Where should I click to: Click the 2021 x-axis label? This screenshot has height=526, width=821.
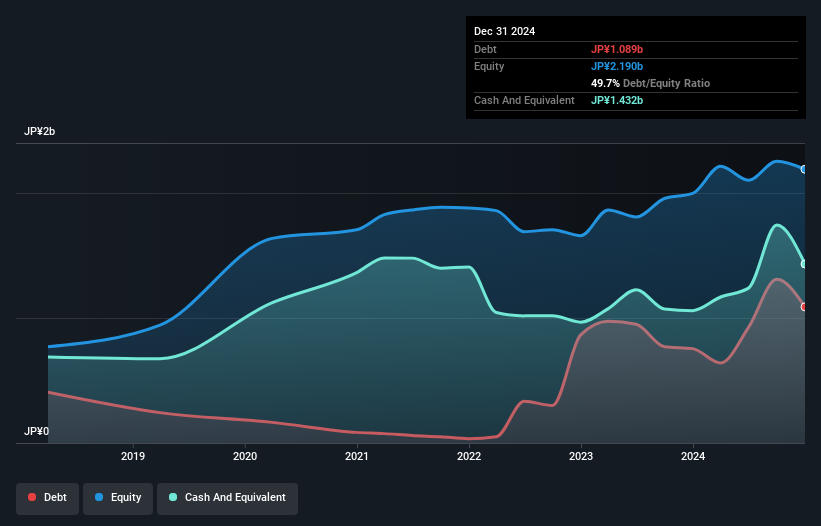[357, 456]
